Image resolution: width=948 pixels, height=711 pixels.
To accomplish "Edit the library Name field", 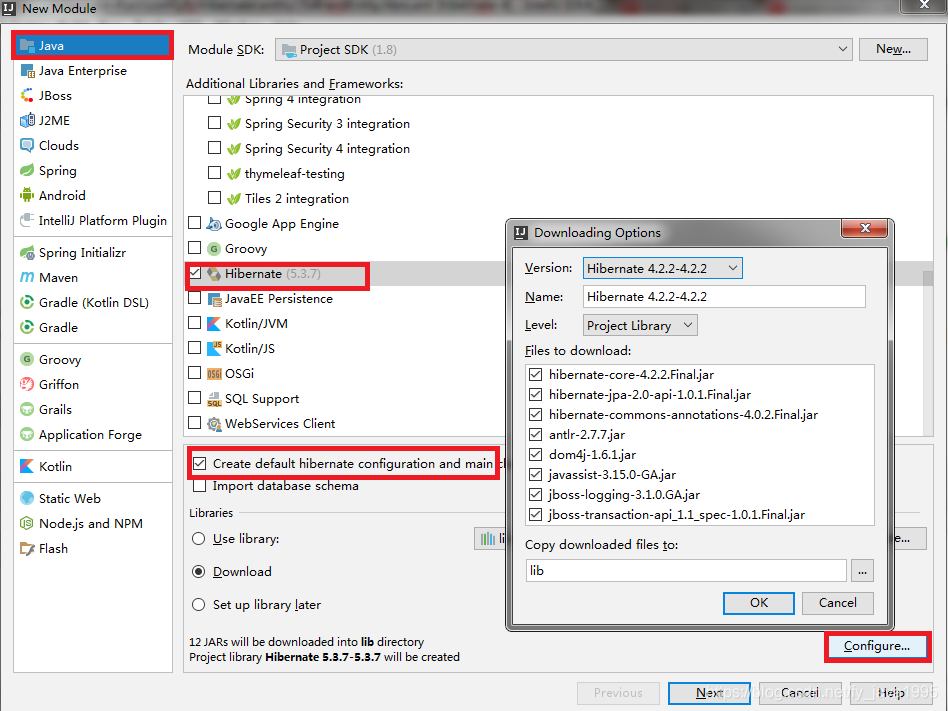I will point(724,297).
